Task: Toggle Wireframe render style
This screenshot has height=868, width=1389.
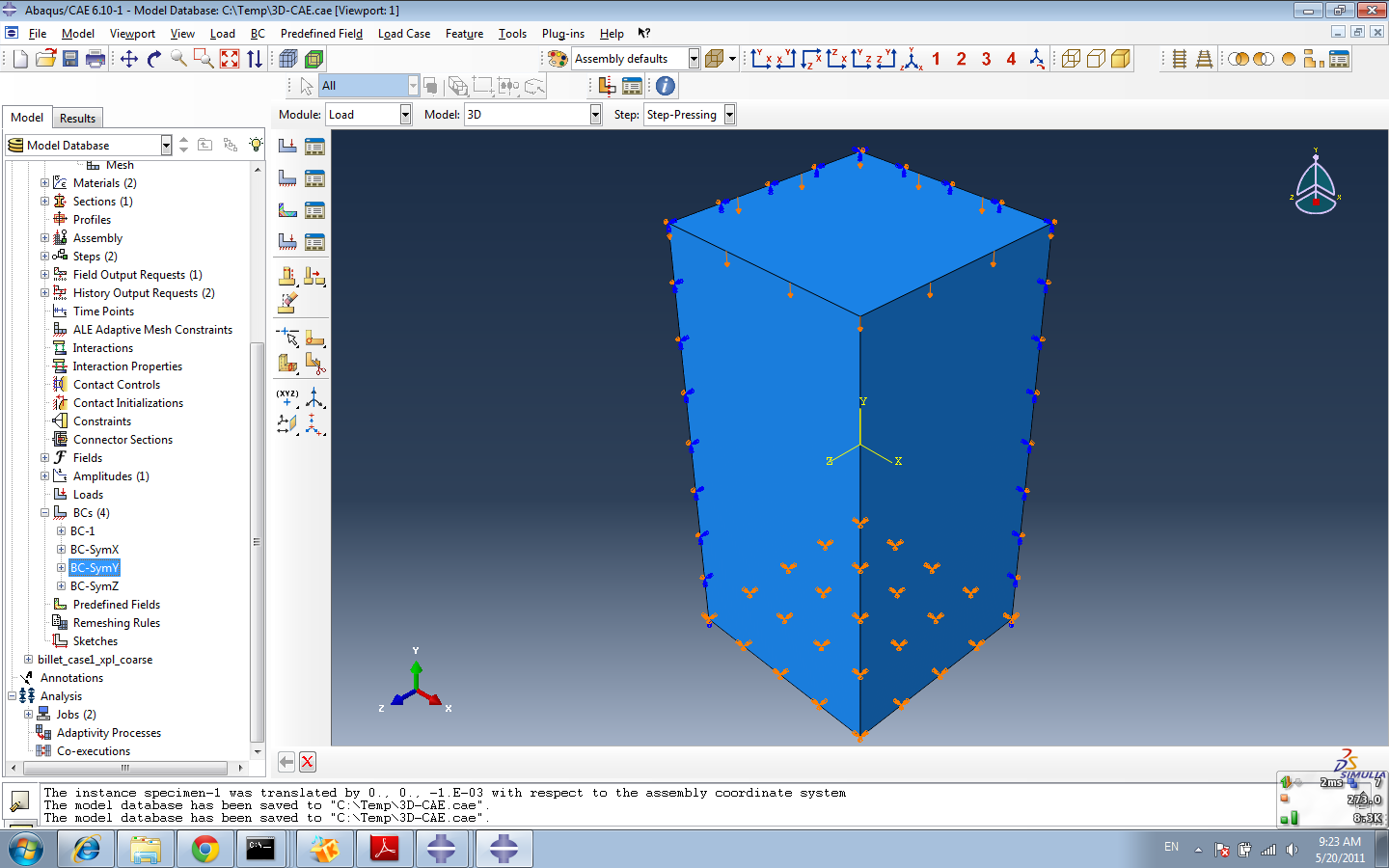Action: click(1071, 59)
